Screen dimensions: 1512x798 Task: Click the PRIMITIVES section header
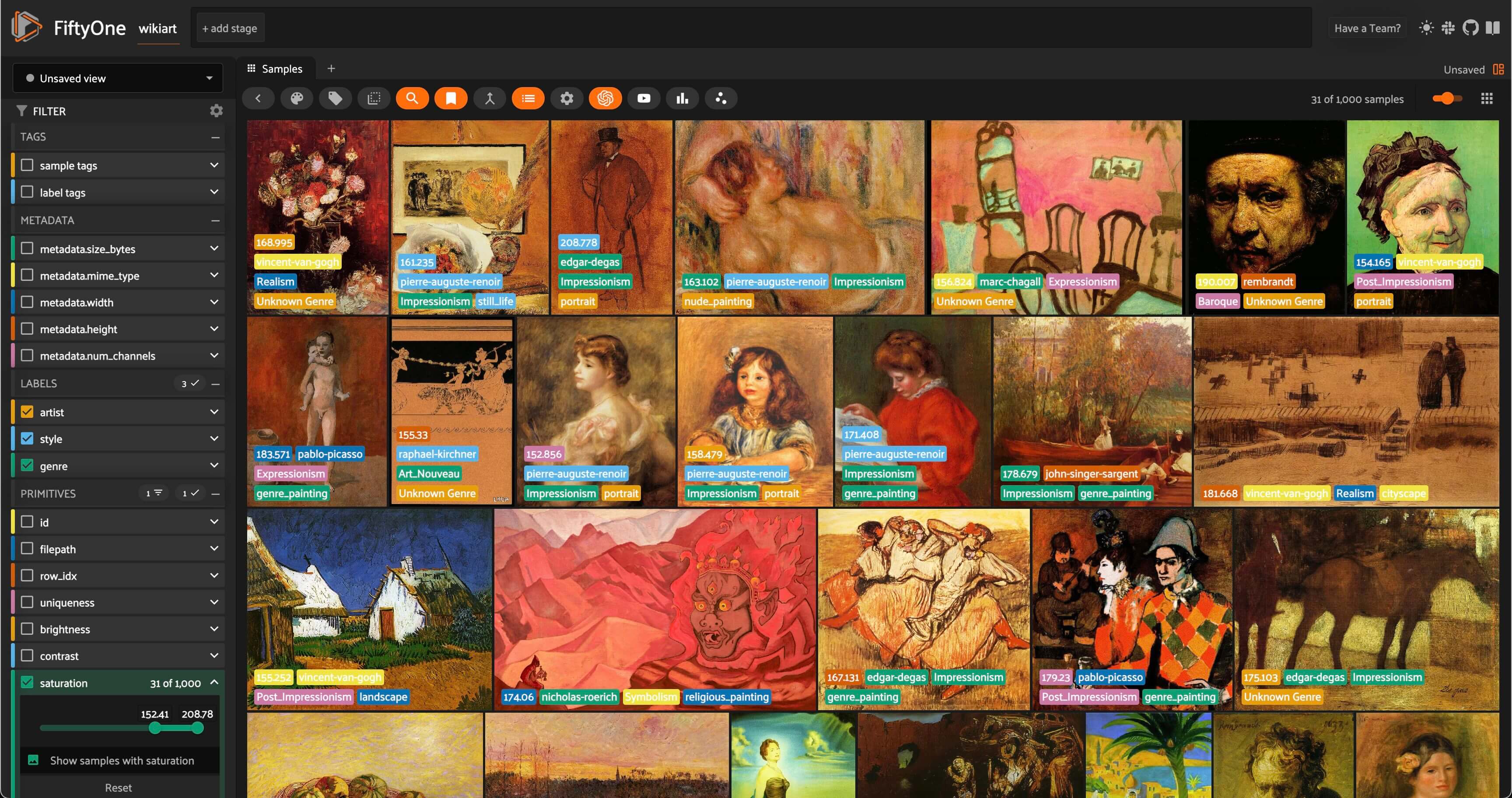(48, 493)
